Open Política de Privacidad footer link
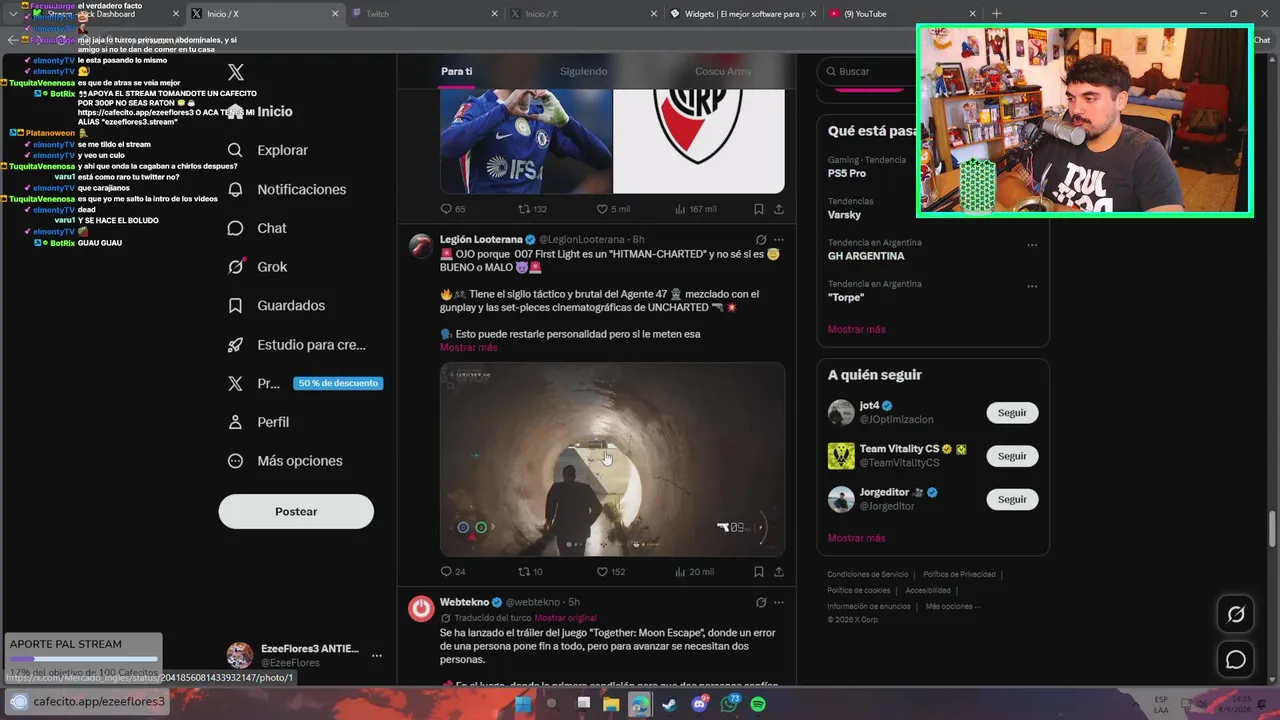The image size is (1280, 720). point(959,574)
